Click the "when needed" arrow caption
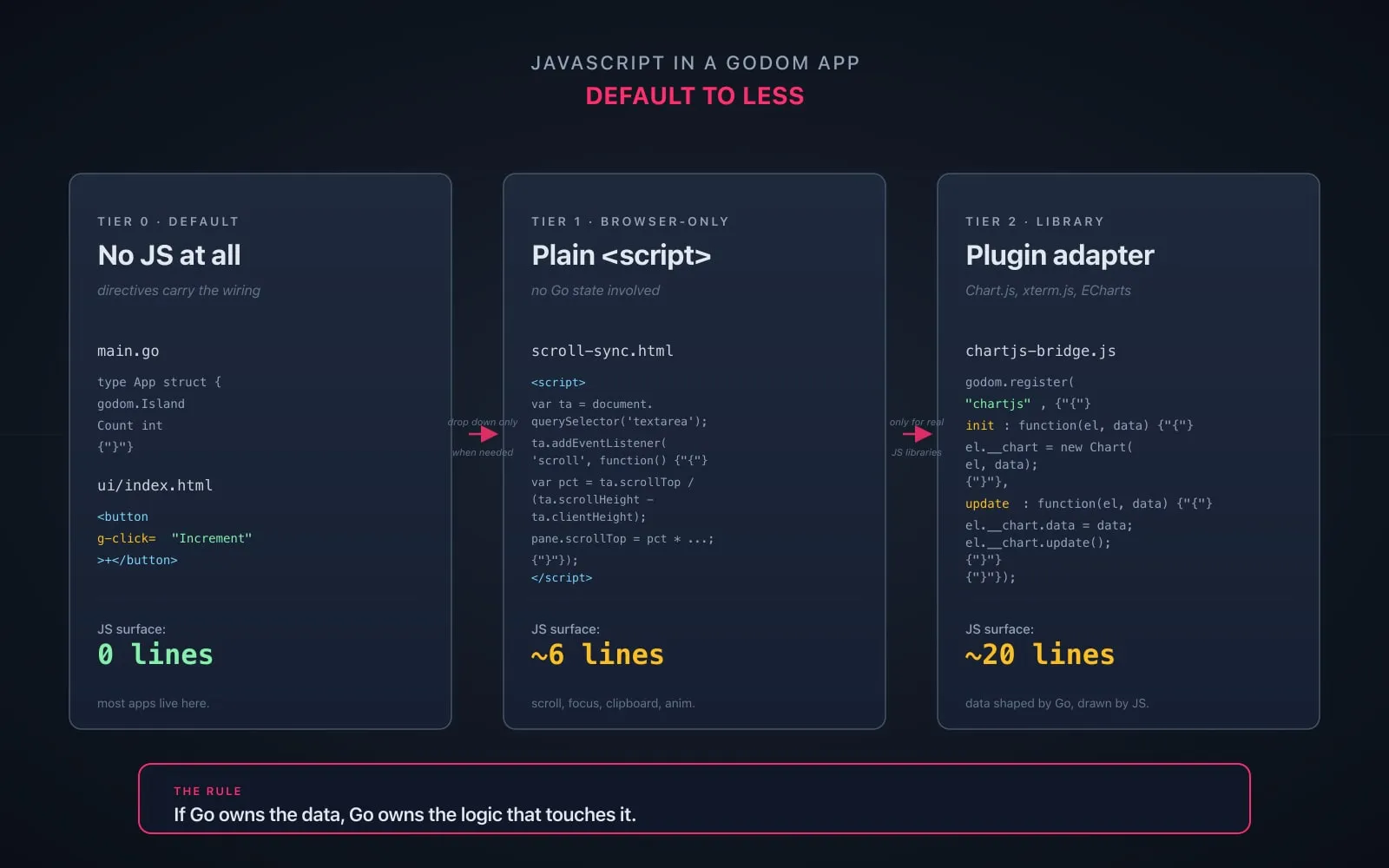This screenshot has height=868, width=1389. click(x=483, y=452)
